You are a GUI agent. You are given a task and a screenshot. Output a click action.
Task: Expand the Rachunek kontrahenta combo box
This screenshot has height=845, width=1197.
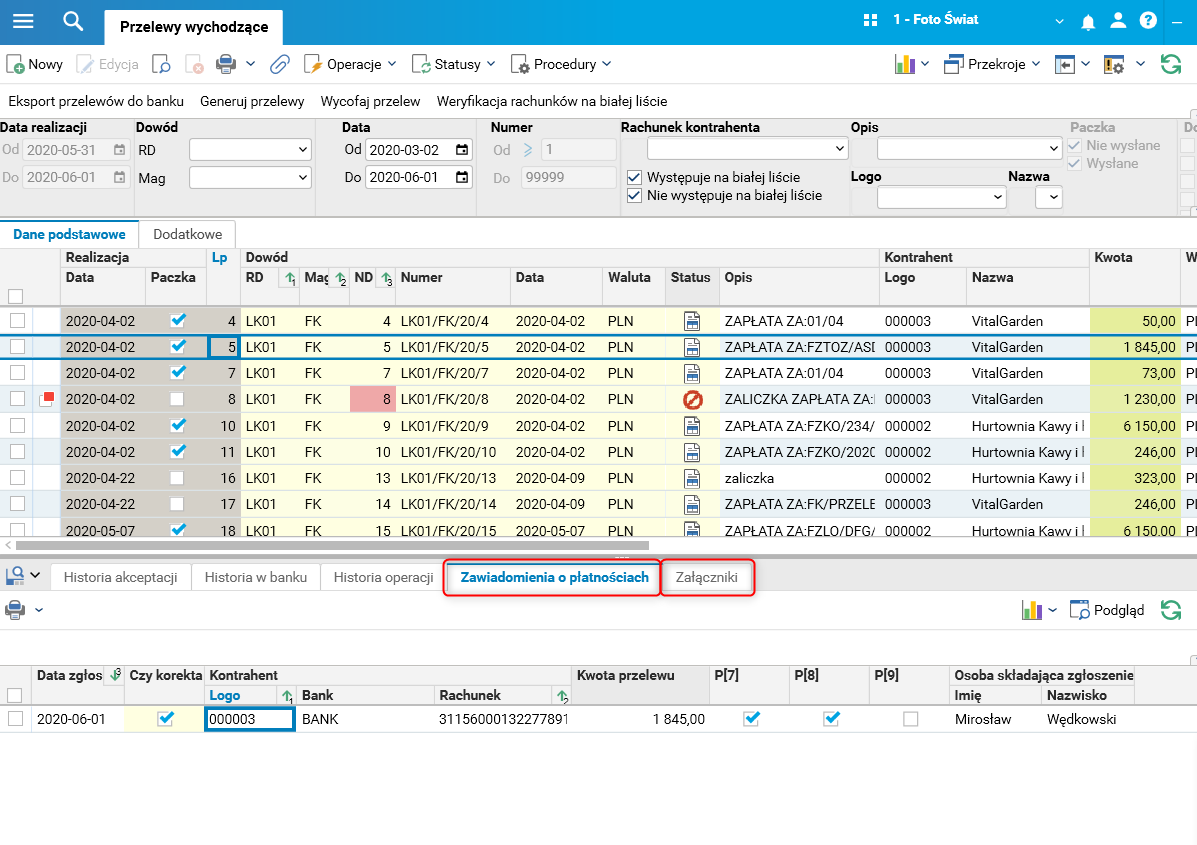tap(838, 149)
